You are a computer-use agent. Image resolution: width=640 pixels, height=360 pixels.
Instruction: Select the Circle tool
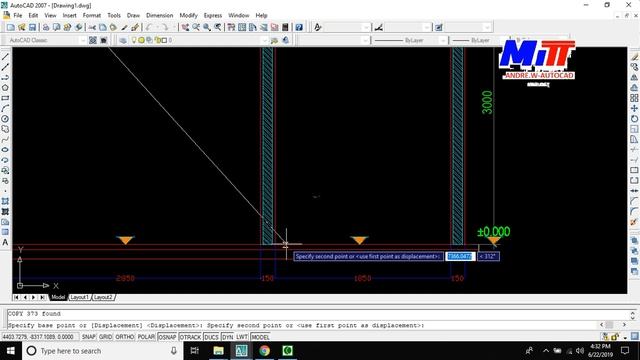(5, 119)
